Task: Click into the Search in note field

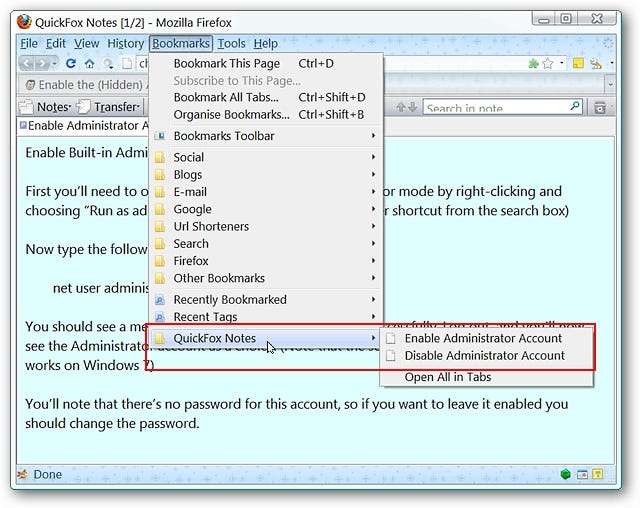Action: coord(496,107)
